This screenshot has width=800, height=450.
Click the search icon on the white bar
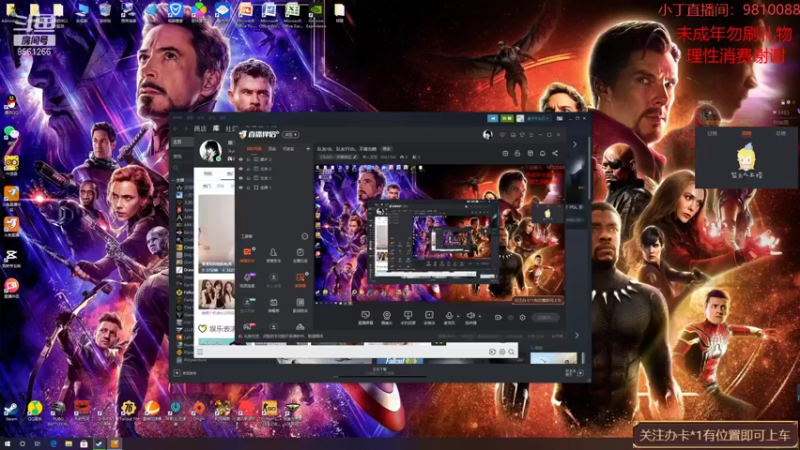coord(511,352)
